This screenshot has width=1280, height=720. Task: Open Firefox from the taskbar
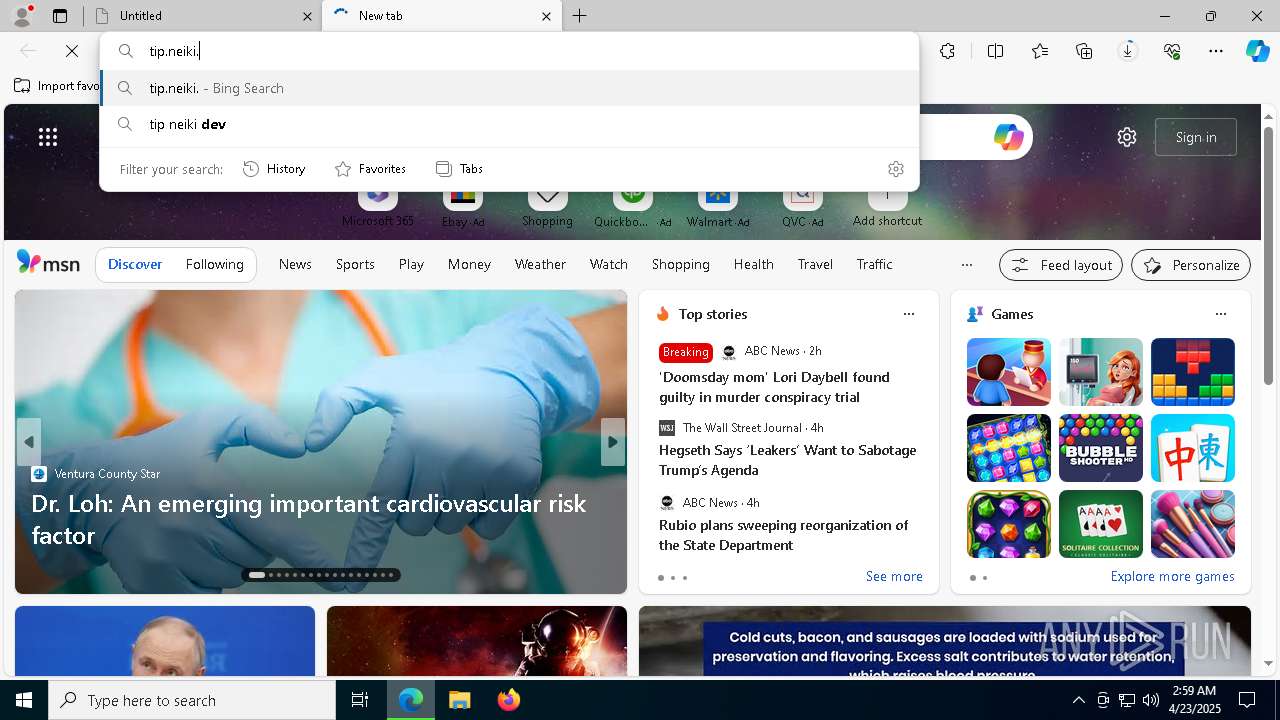coord(509,700)
